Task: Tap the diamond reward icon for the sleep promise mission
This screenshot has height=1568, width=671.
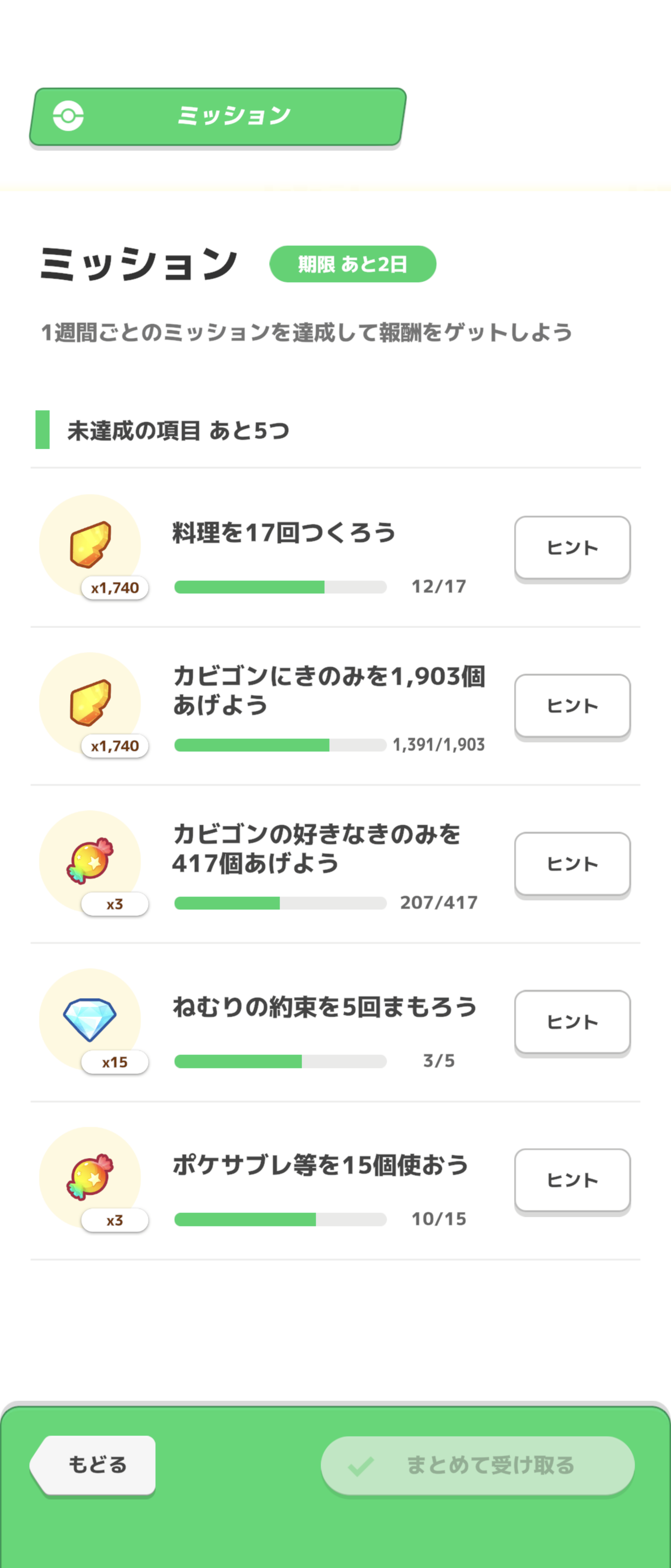Action: tap(90, 1018)
